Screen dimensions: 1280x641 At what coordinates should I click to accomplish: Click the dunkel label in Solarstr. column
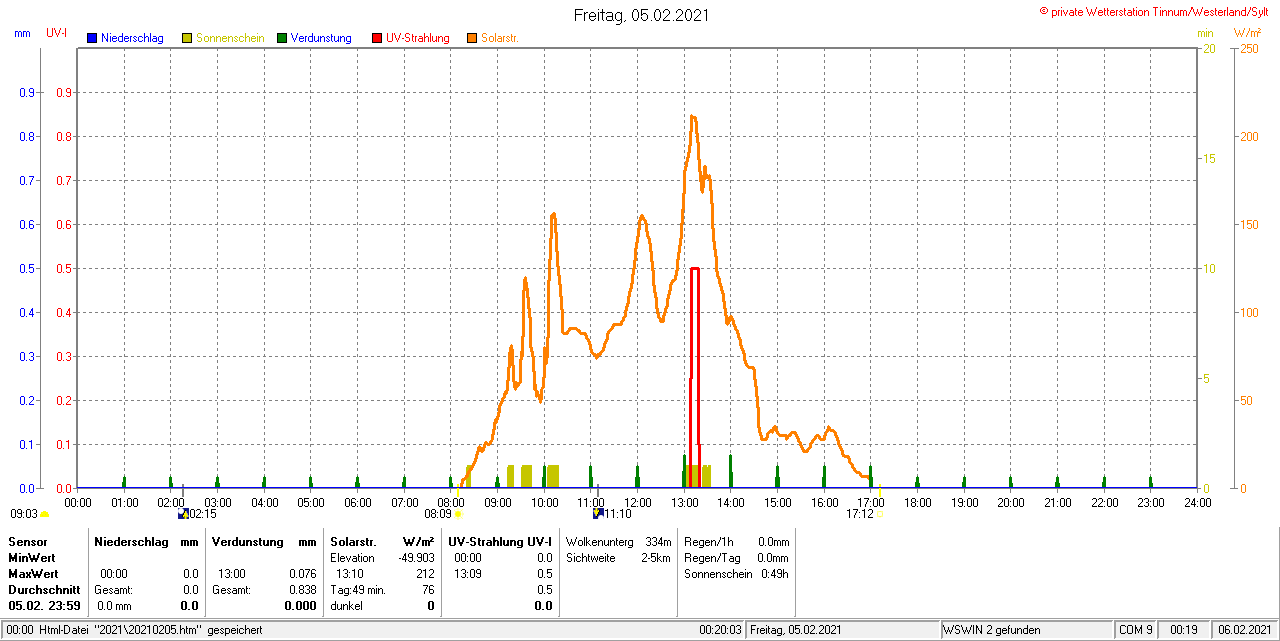346,606
